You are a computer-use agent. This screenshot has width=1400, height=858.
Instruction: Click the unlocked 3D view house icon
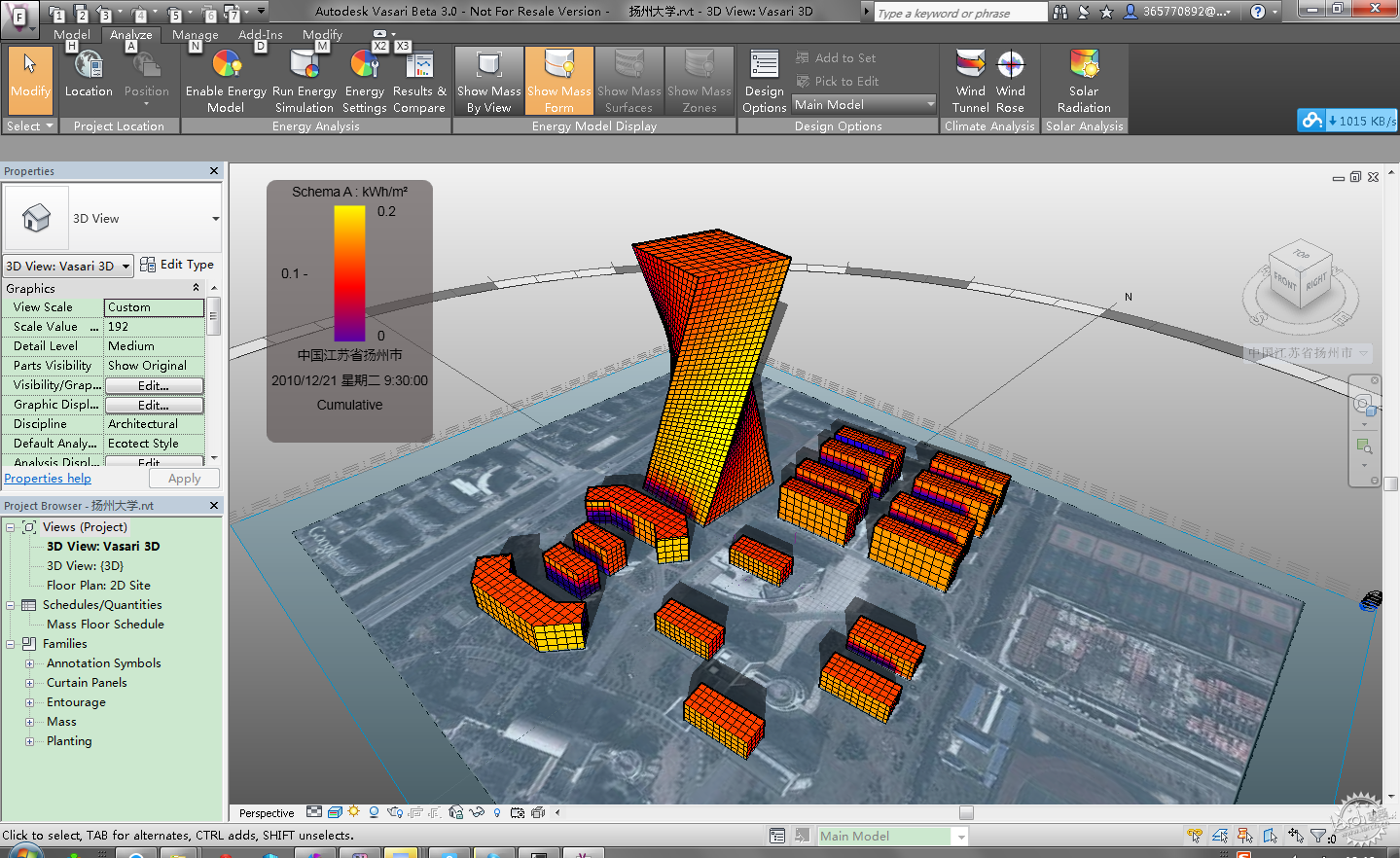455,812
